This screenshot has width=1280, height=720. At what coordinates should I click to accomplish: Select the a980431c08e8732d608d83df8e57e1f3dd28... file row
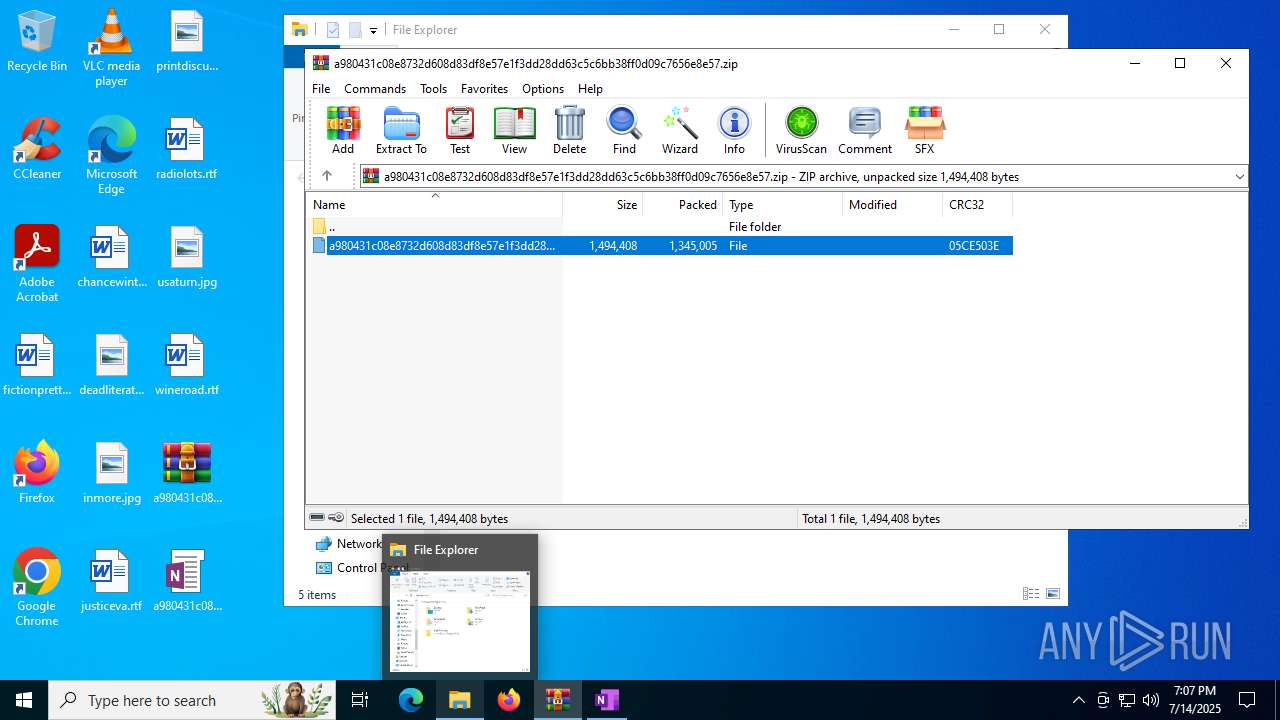pos(660,245)
